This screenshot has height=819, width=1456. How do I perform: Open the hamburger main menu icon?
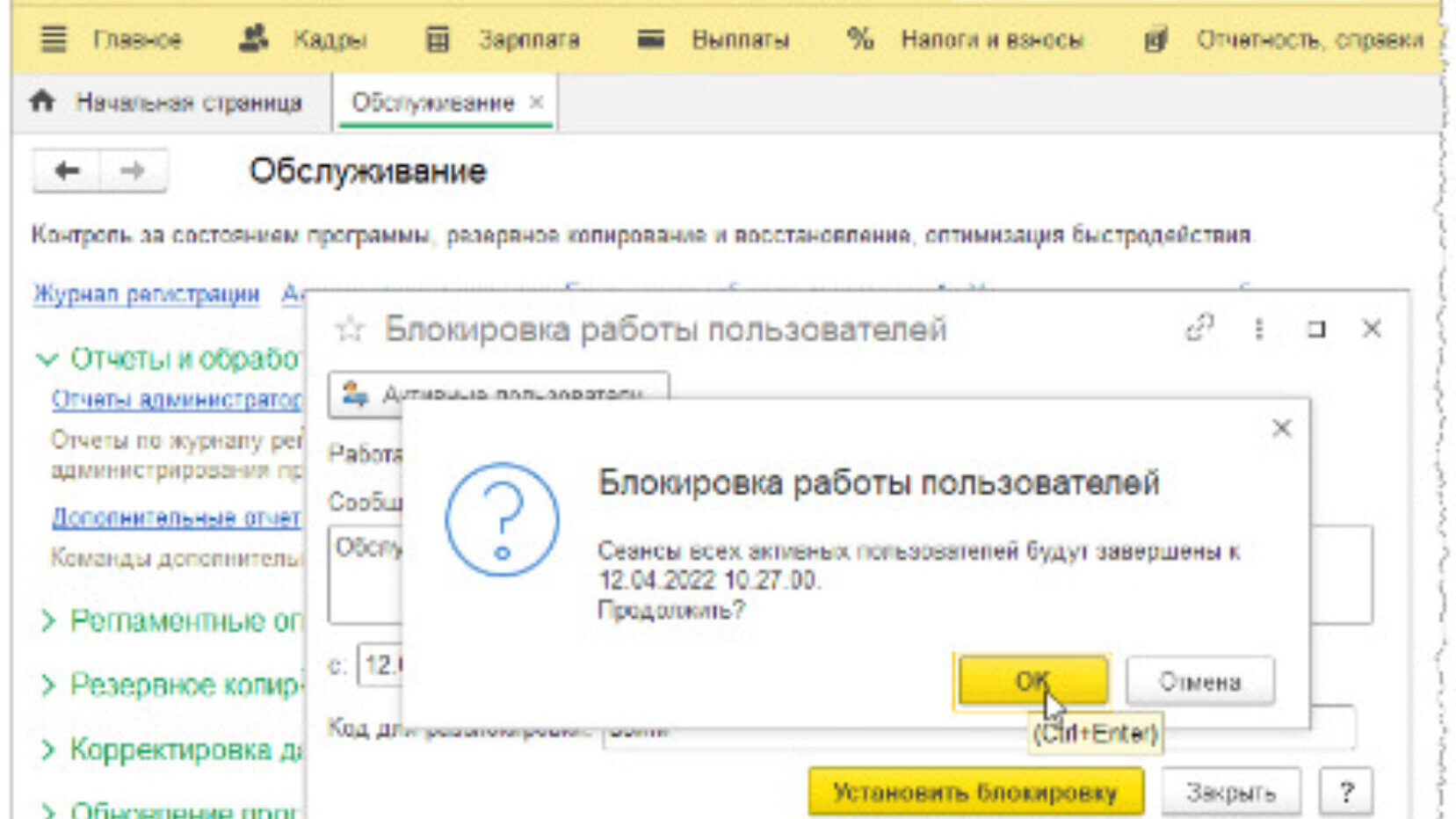click(x=54, y=40)
